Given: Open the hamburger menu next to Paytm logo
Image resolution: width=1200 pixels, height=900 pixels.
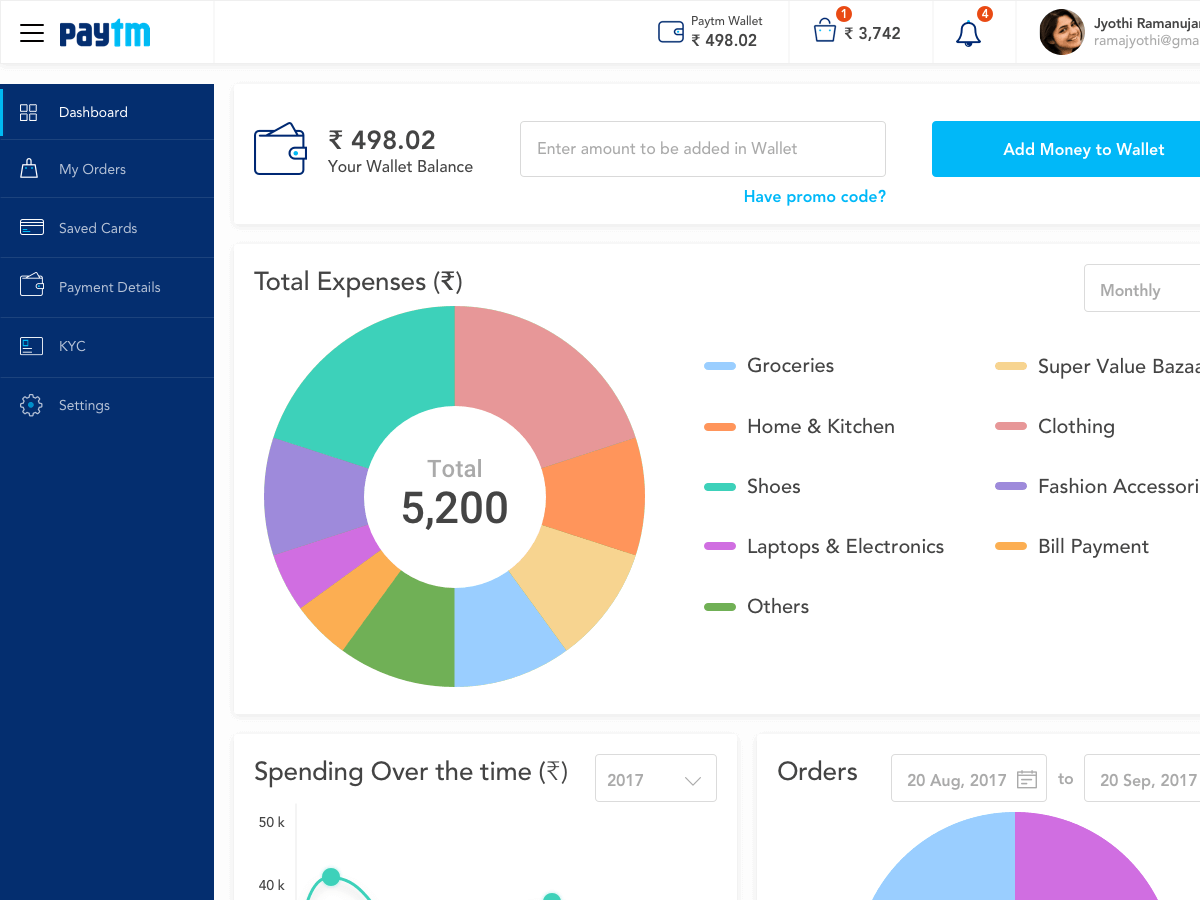Looking at the screenshot, I should coord(31,32).
